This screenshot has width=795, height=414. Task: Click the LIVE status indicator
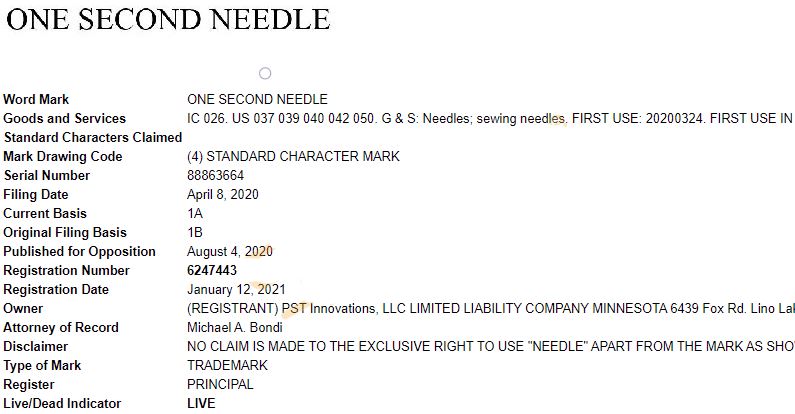pos(201,403)
